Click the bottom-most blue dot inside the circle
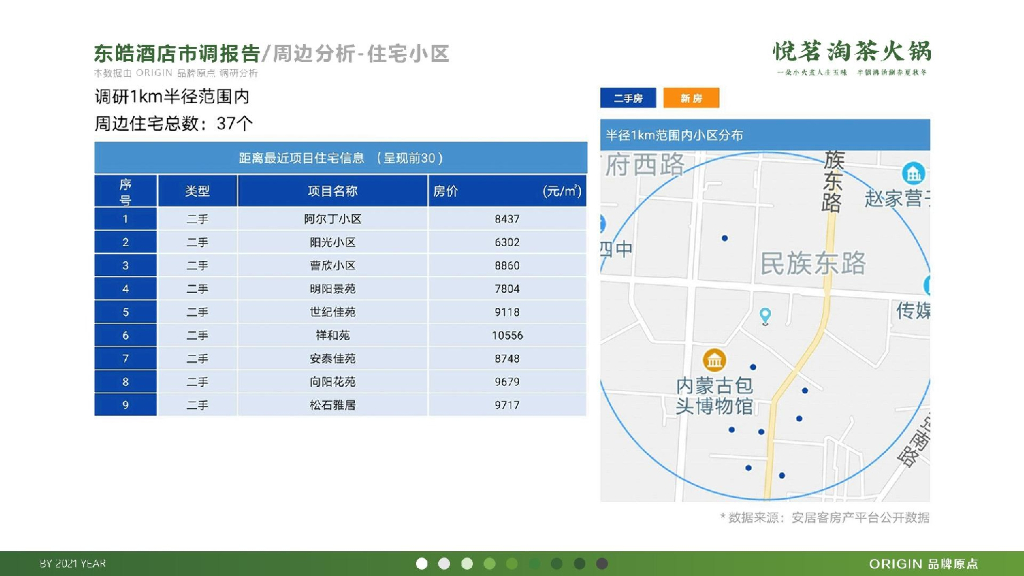Screen dimensions: 1024x576 pyautogui.click(x=783, y=473)
